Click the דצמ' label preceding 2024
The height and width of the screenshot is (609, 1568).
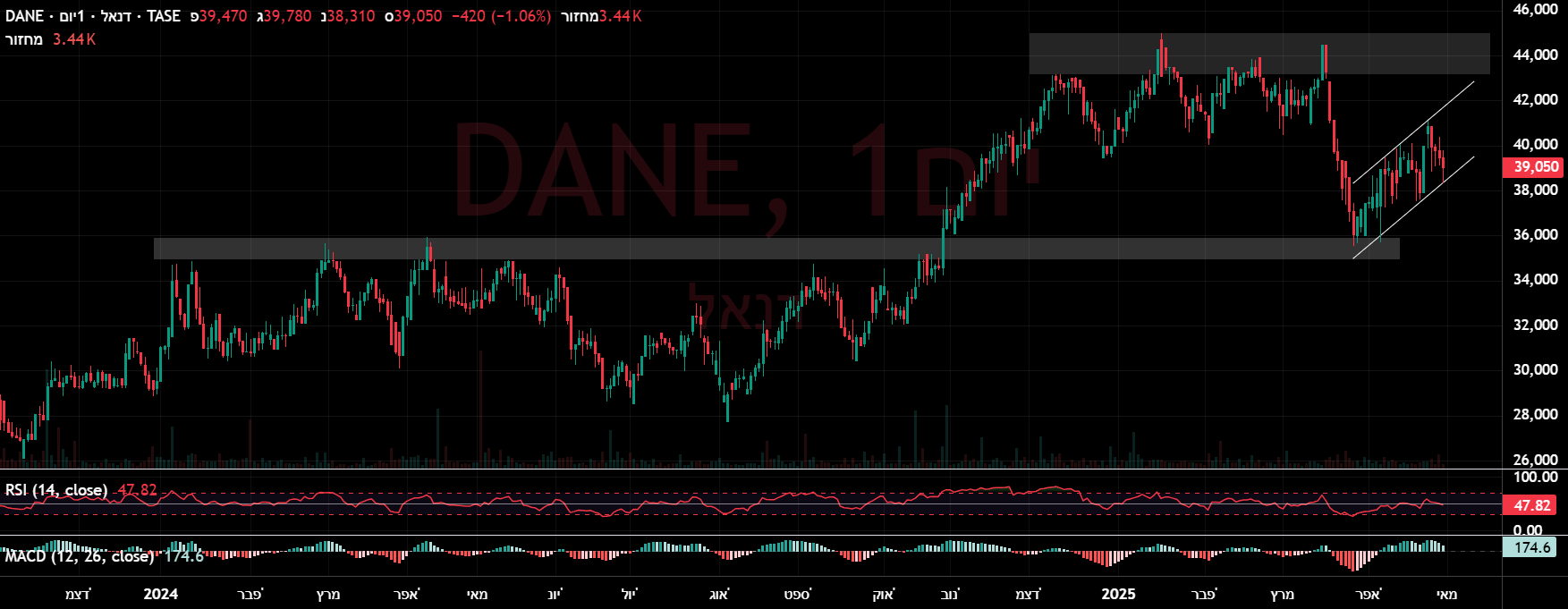tap(78, 594)
